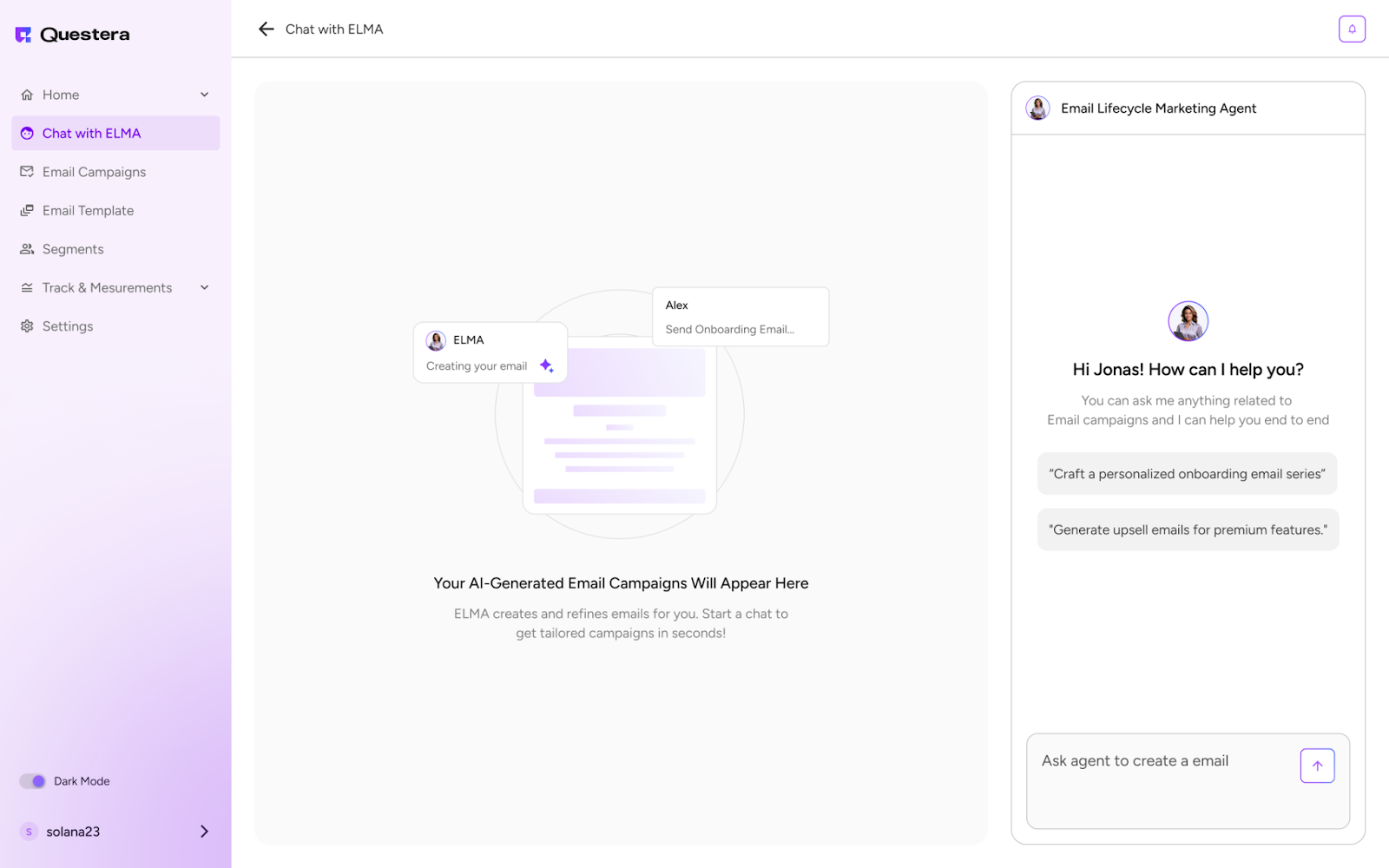This screenshot has height=868, width=1389.
Task: Click the Email Template icon
Action: 27,211
